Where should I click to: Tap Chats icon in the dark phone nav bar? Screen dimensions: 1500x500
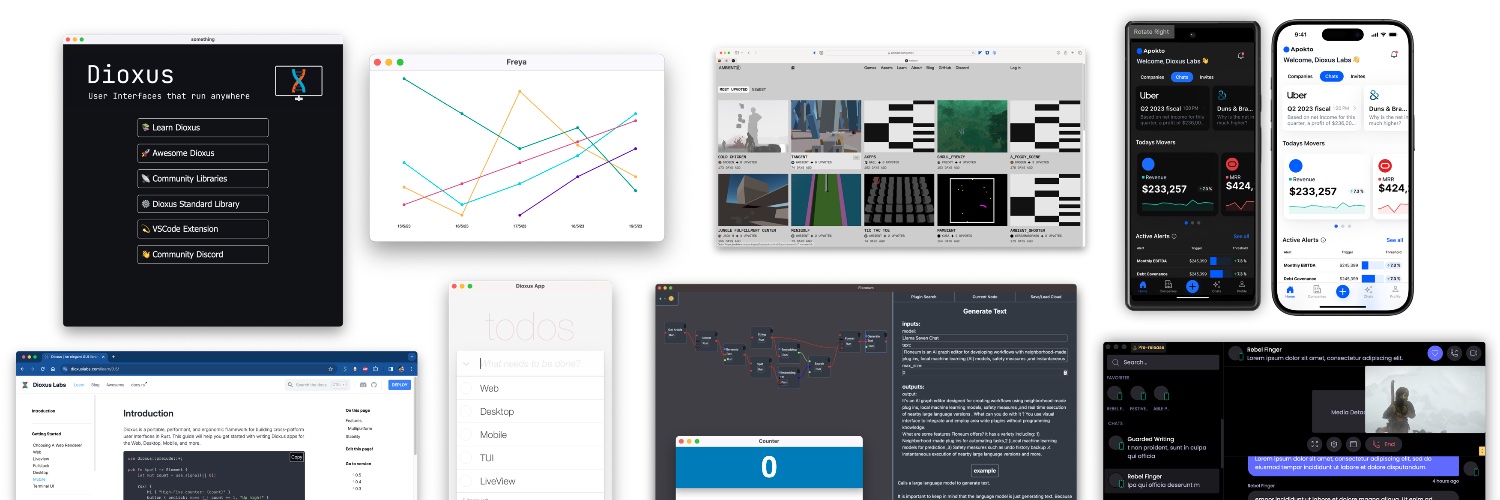click(1217, 286)
